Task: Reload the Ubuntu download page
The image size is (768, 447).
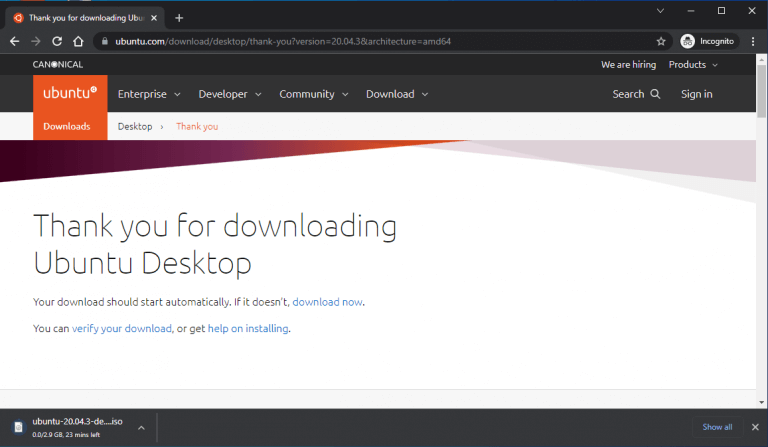Action: click(57, 42)
